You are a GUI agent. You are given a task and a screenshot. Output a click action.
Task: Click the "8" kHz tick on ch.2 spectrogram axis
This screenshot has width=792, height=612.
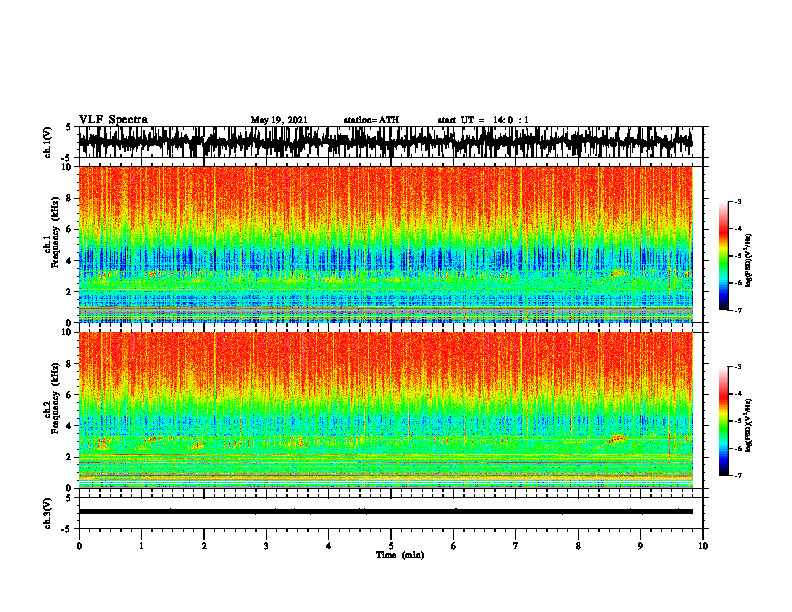pos(71,364)
